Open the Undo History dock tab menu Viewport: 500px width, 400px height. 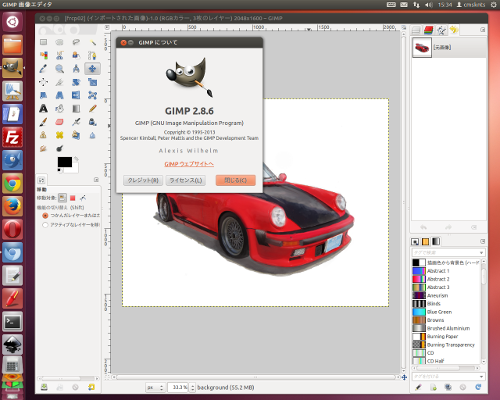click(482, 30)
